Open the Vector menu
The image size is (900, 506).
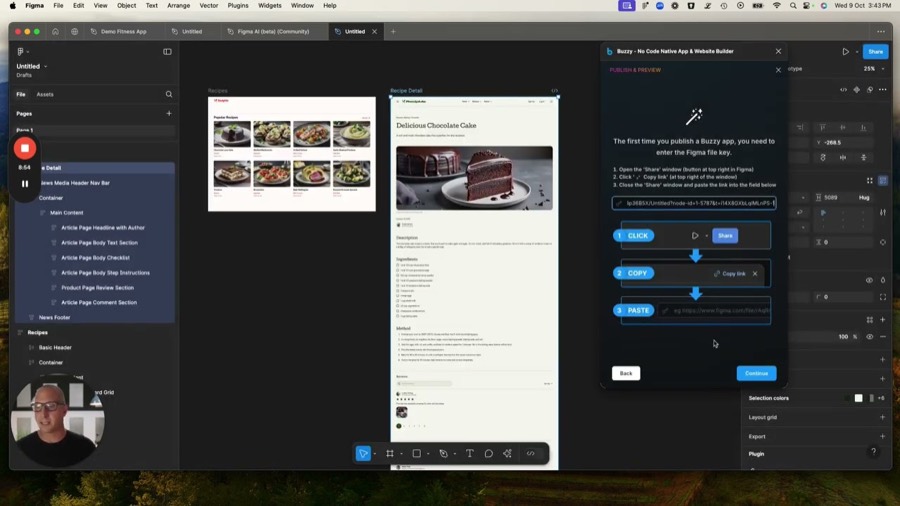click(x=208, y=6)
